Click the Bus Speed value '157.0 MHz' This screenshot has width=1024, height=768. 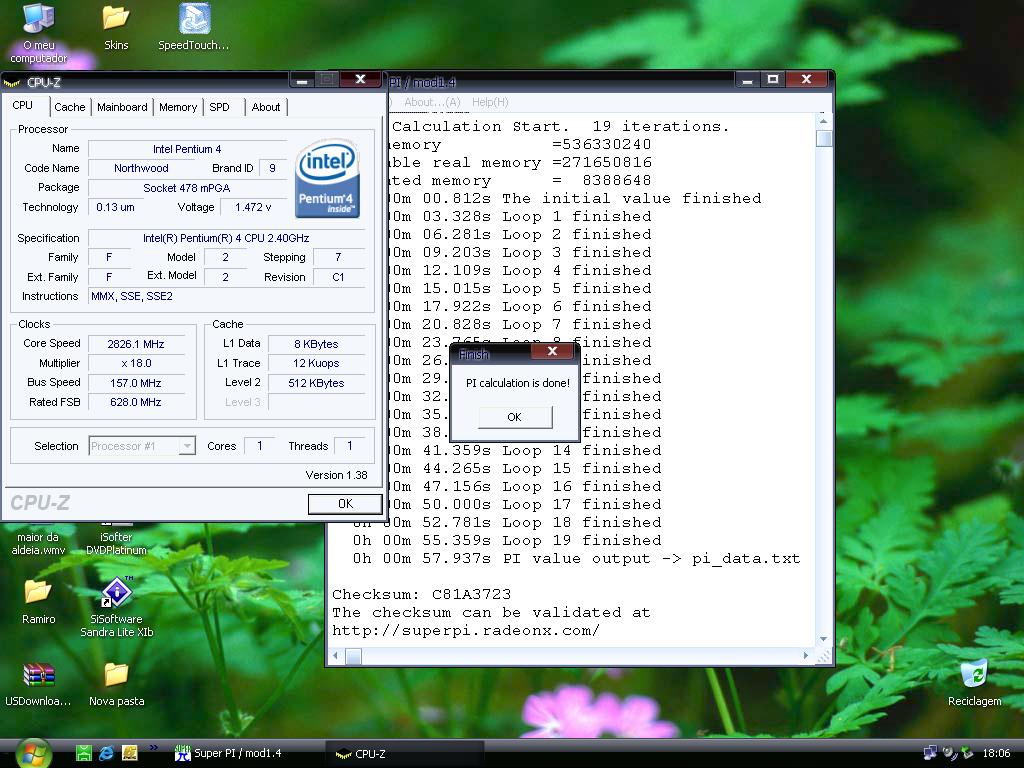136,383
